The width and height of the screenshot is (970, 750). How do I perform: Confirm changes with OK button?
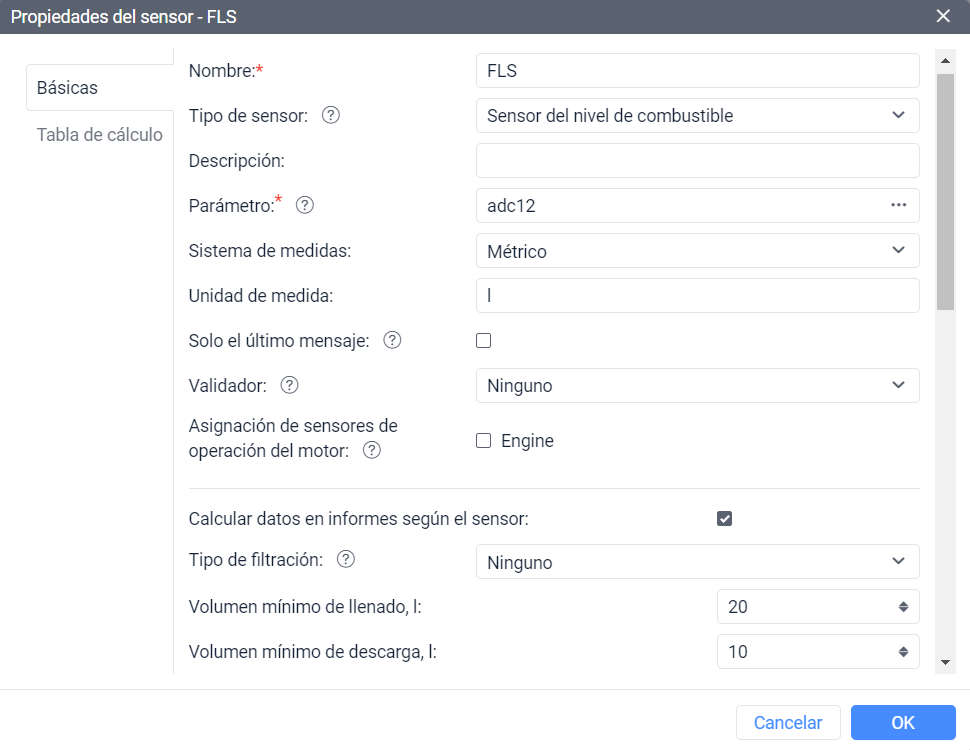[x=902, y=722]
